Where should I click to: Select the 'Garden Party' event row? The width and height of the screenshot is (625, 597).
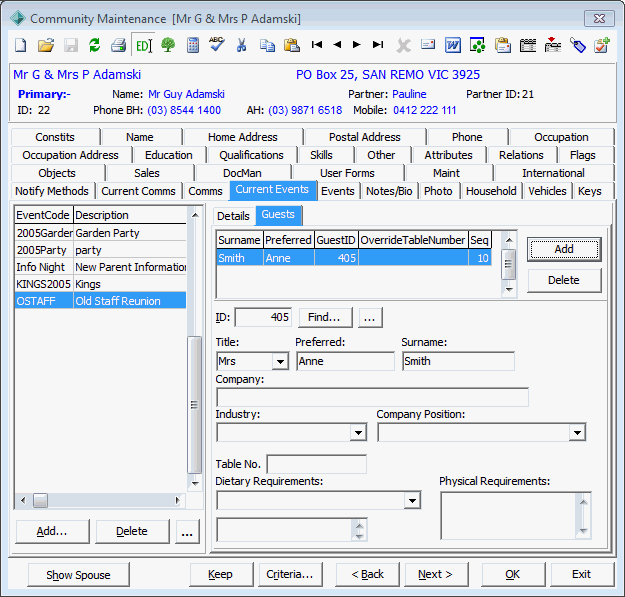100,233
